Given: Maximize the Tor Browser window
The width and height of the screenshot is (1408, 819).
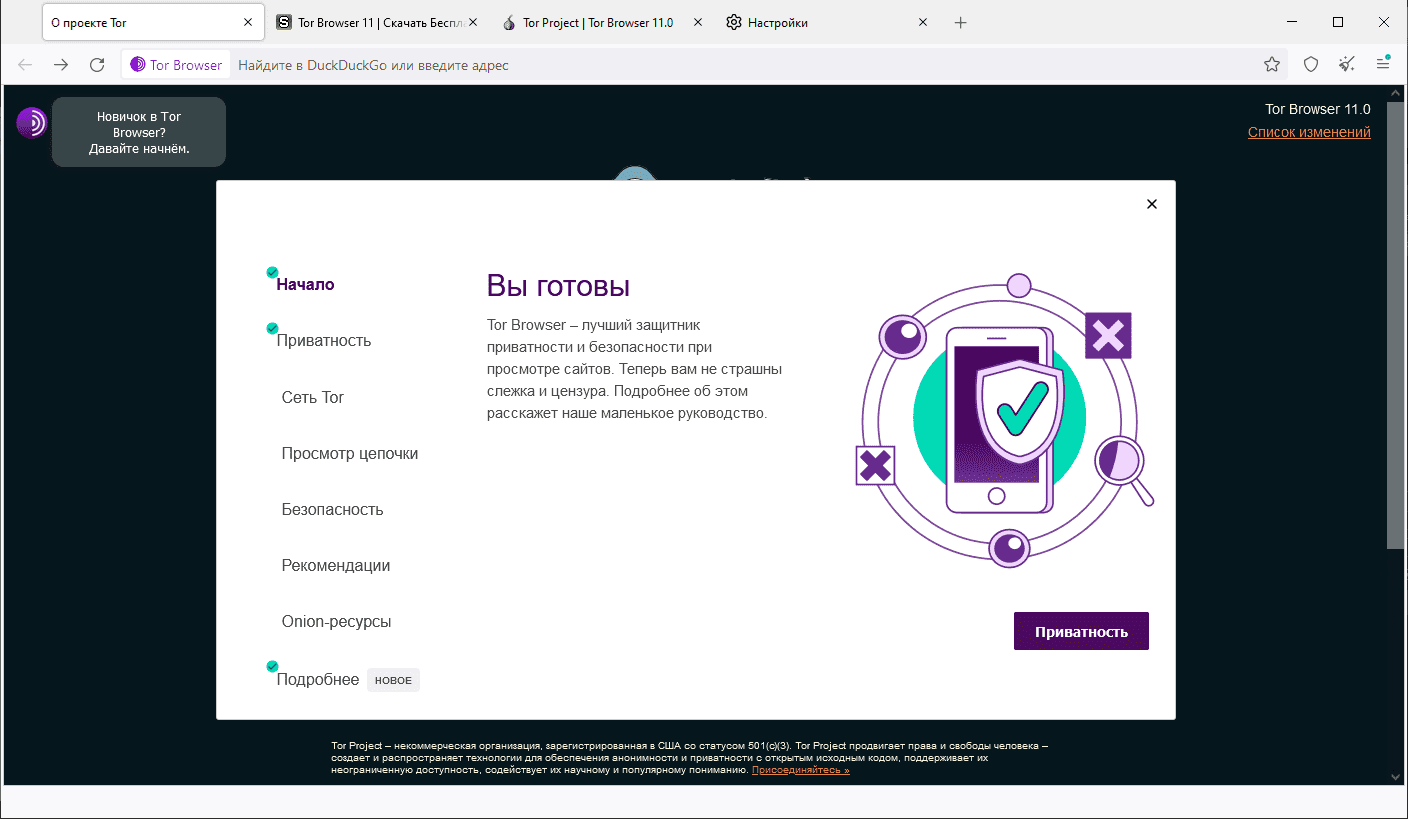Looking at the screenshot, I should [1338, 22].
